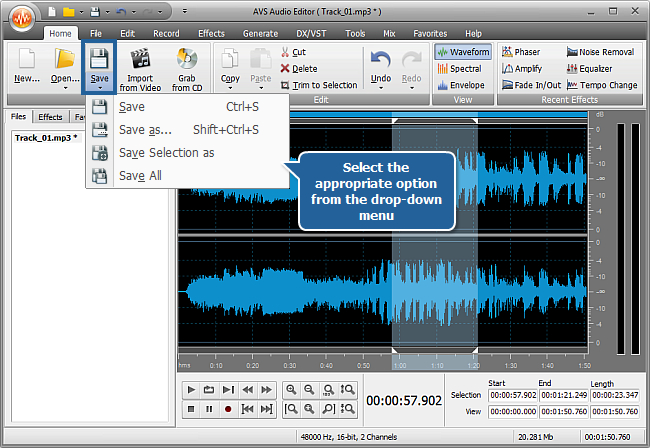
Task: Switch to Waveform view
Action: 463,52
